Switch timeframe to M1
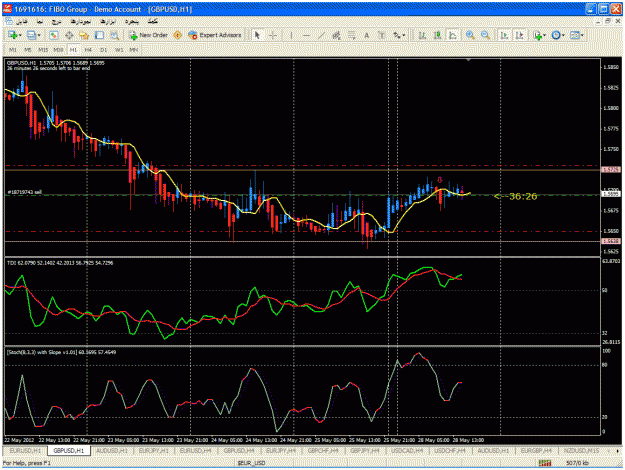Viewport: 625px width, 470px height. (13, 50)
